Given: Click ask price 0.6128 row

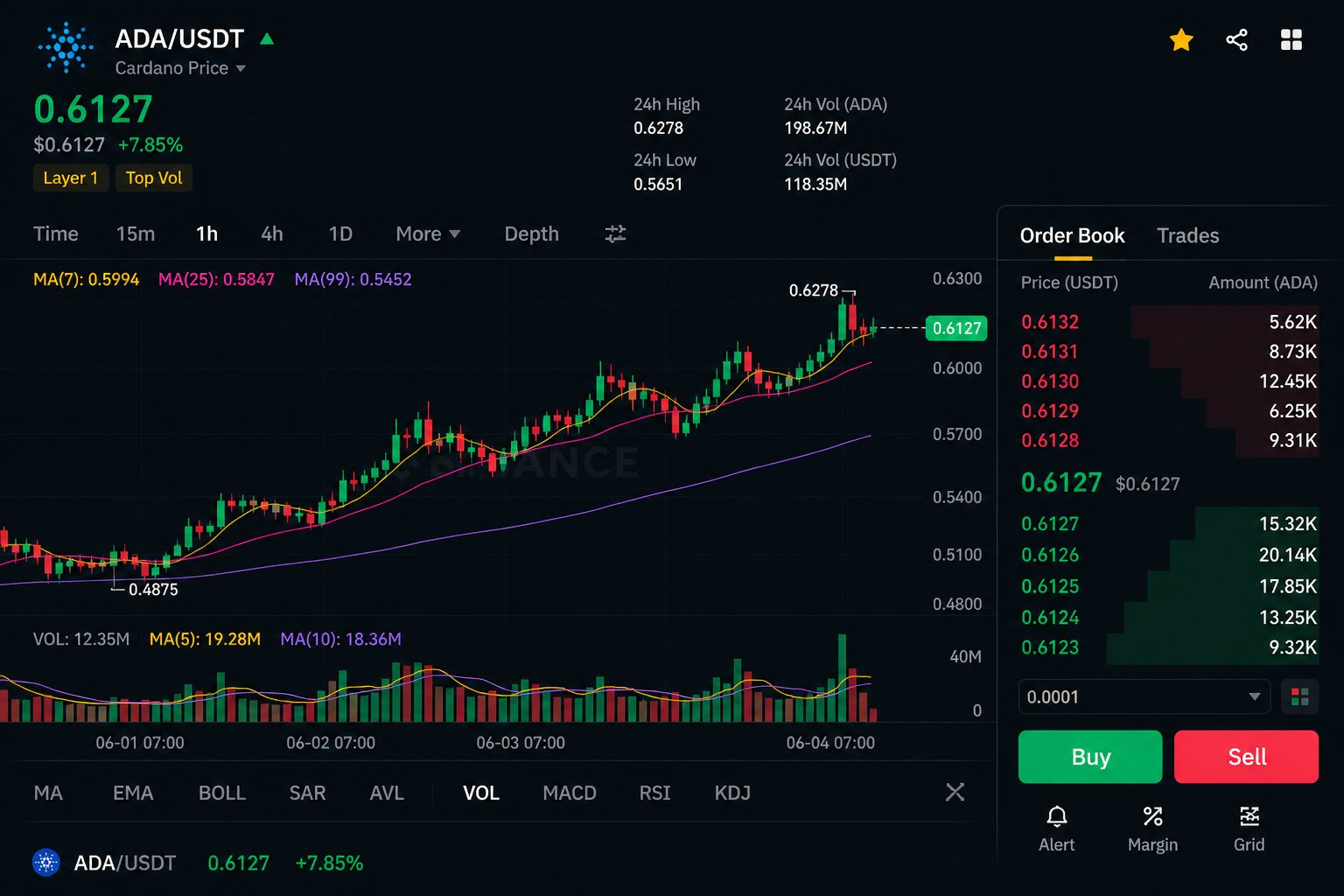Looking at the screenshot, I should 1169,441.
